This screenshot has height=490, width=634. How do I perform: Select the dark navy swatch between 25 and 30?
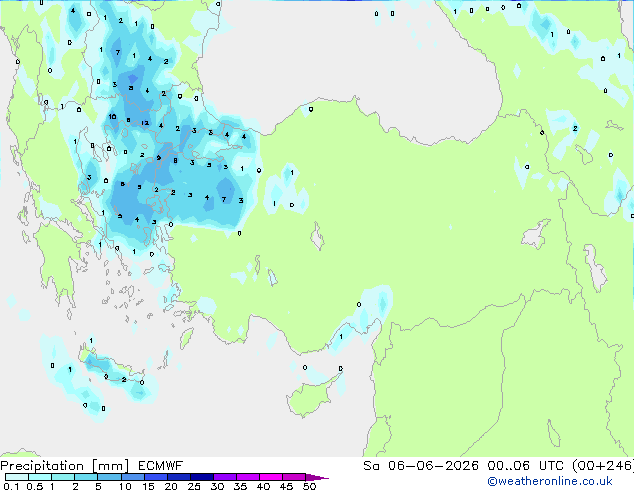click(201, 477)
